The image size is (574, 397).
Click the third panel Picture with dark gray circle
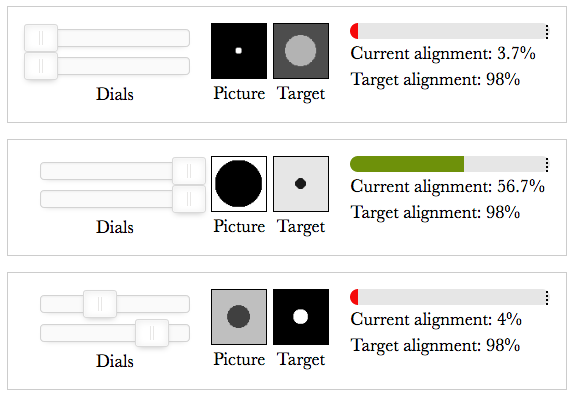tap(239, 317)
